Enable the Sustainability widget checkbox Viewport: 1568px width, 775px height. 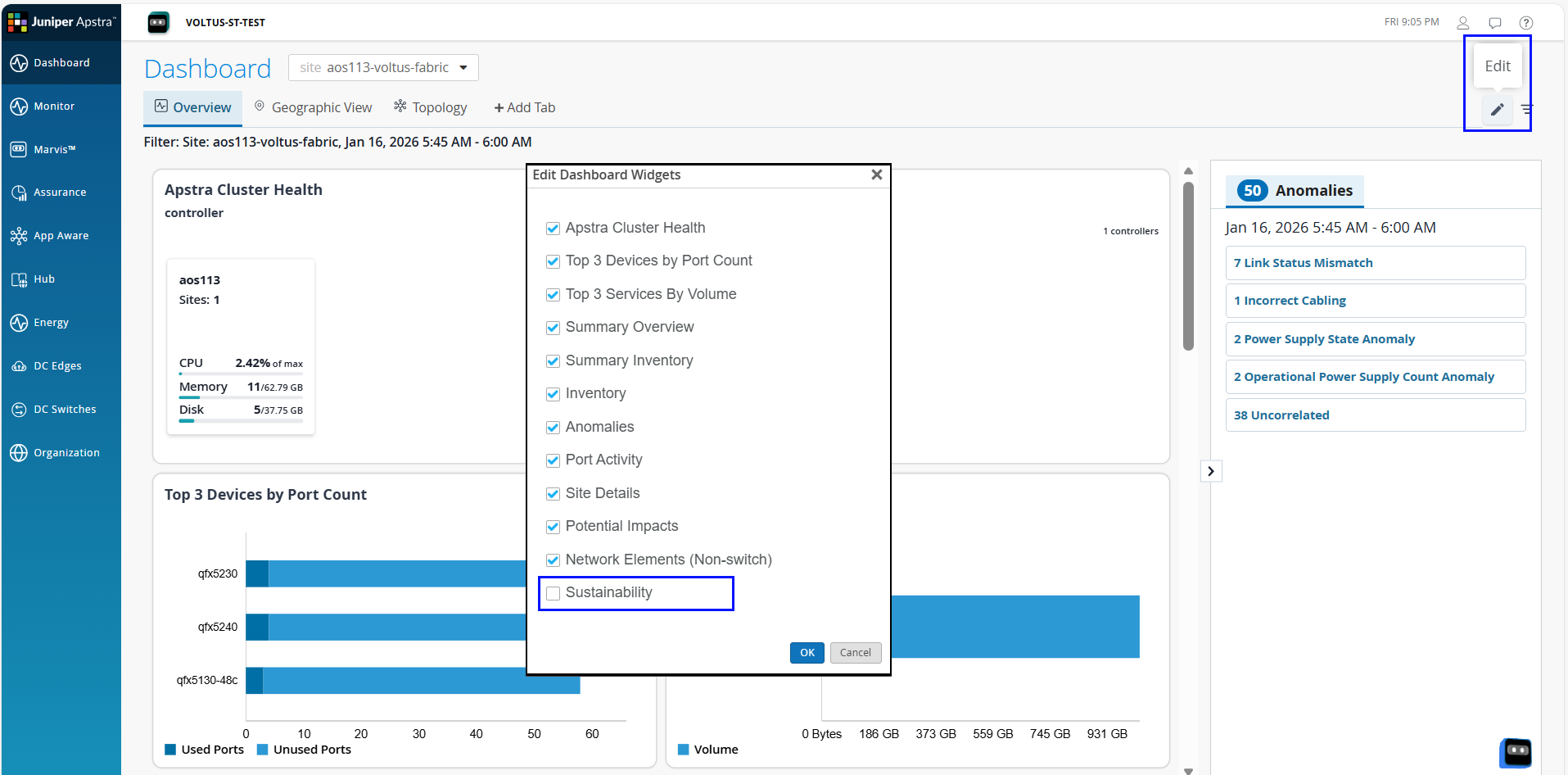pyautogui.click(x=554, y=593)
